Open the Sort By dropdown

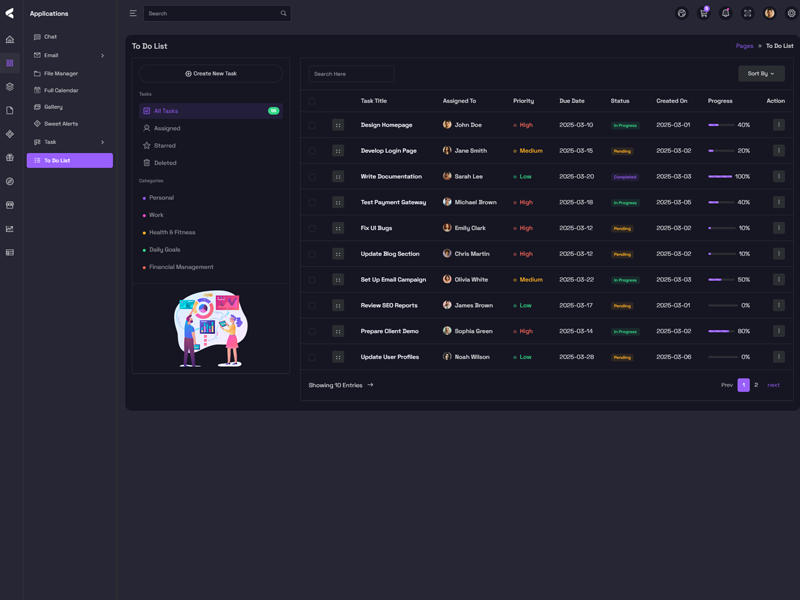click(x=761, y=73)
